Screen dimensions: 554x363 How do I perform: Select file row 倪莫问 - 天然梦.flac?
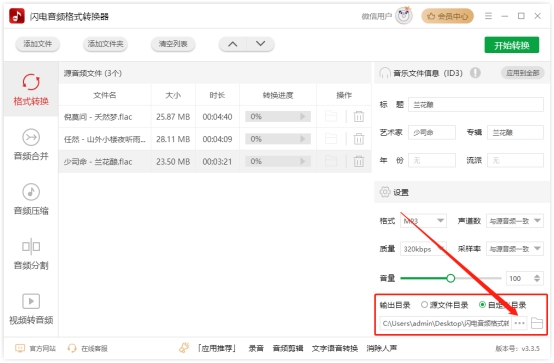coord(215,117)
